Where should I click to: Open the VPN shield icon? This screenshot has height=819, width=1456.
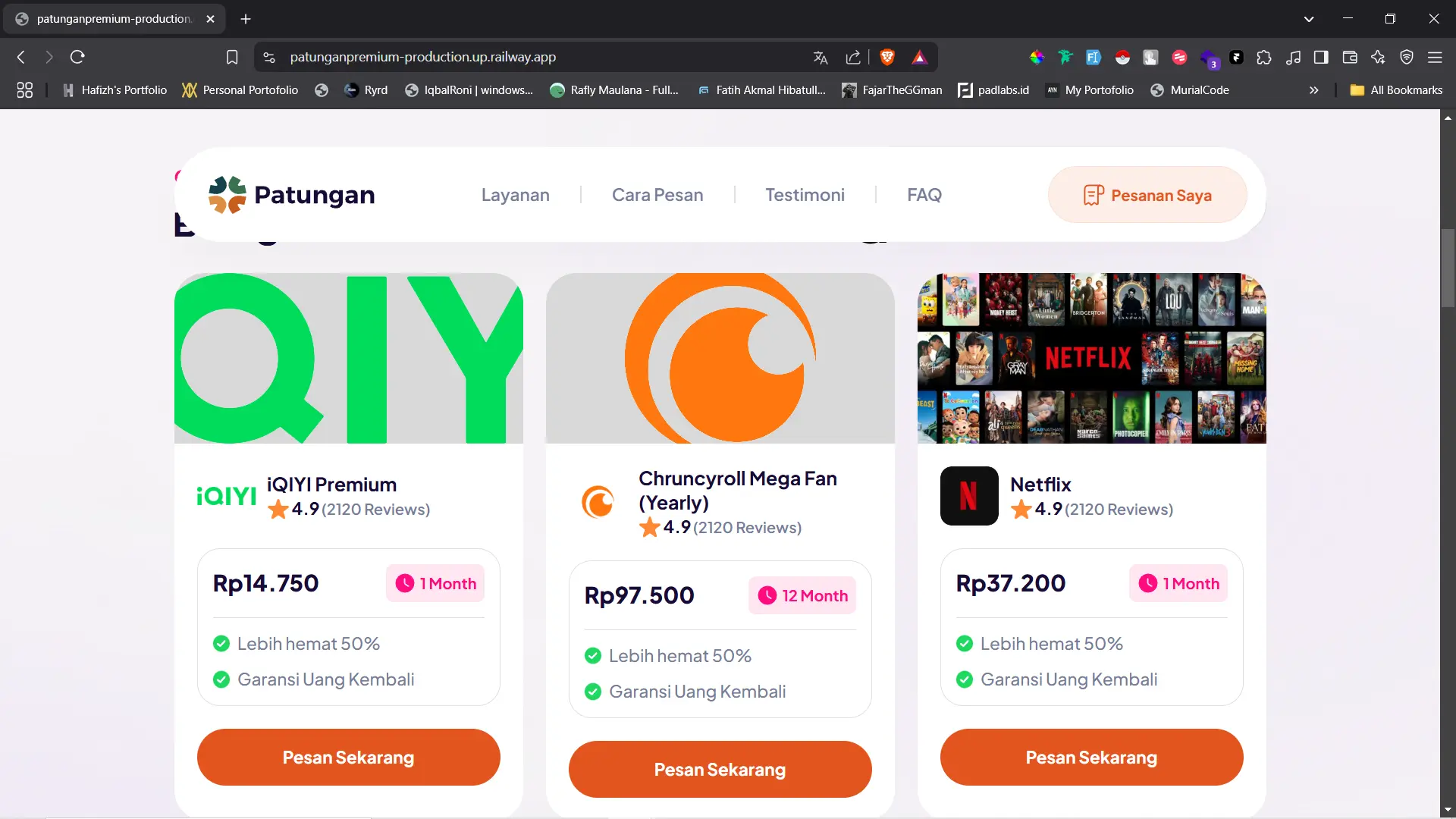(1407, 57)
